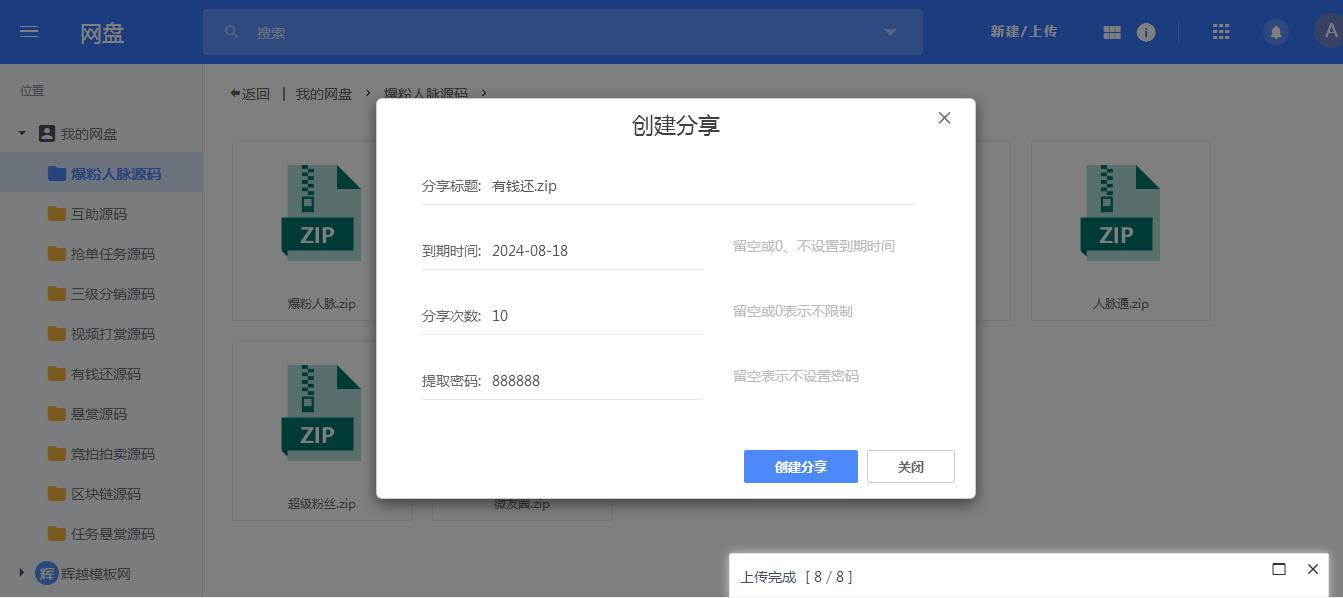Expand the search options dropdown arrow
This screenshot has height=598, width=1343.
(890, 32)
